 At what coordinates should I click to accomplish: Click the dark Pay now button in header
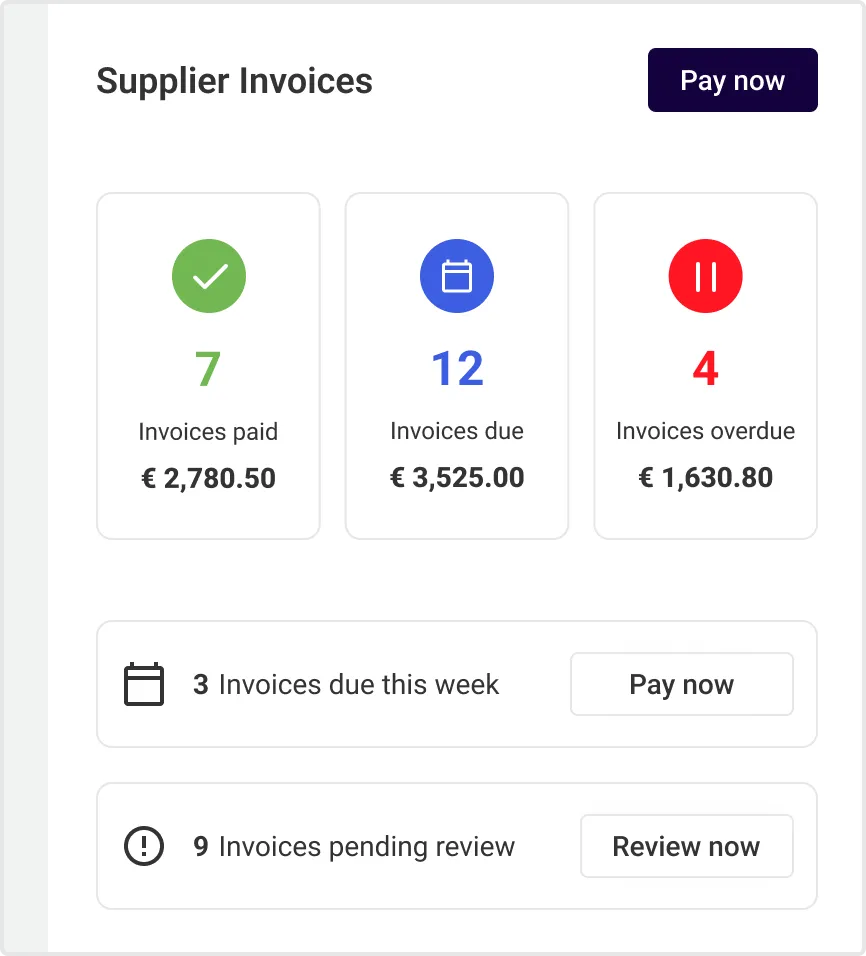[732, 80]
